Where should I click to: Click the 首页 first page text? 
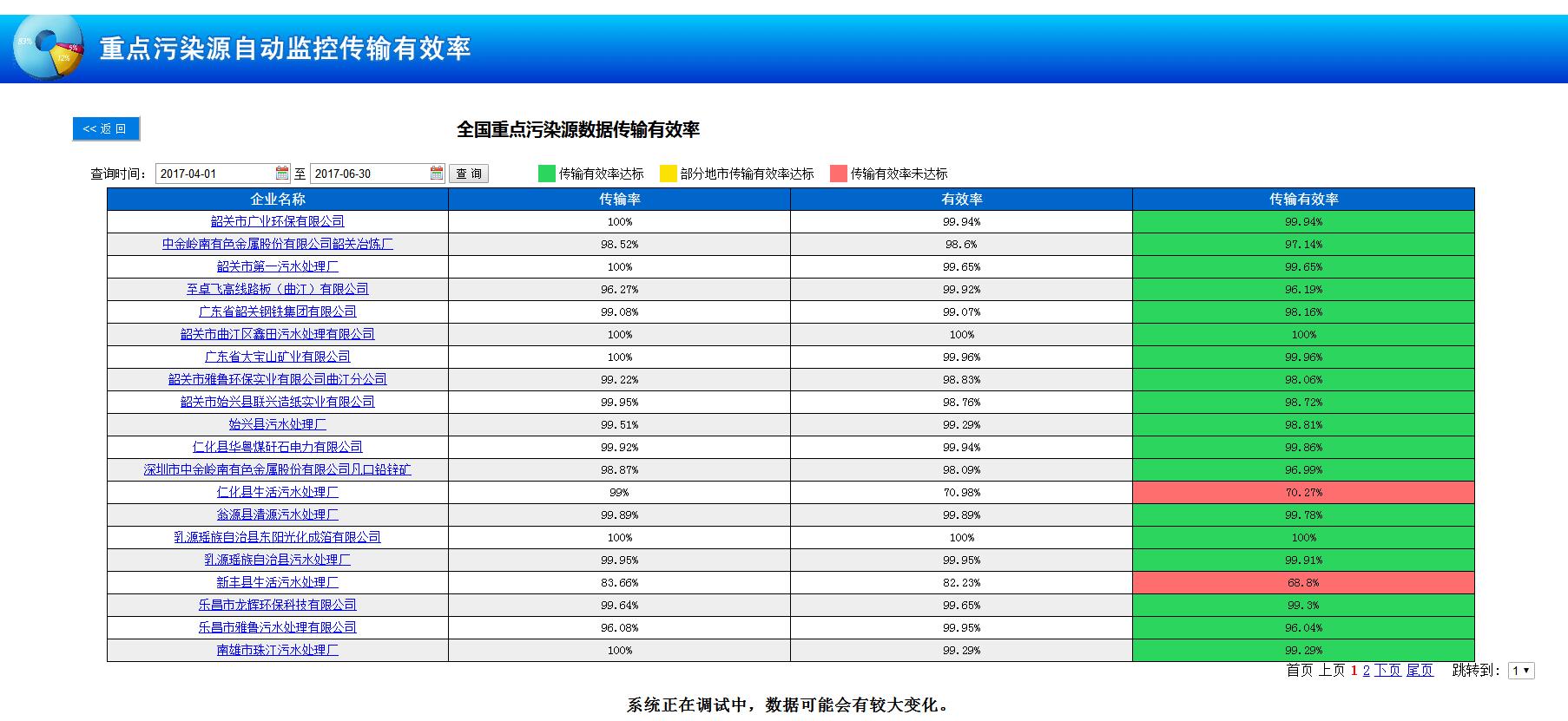(1300, 671)
